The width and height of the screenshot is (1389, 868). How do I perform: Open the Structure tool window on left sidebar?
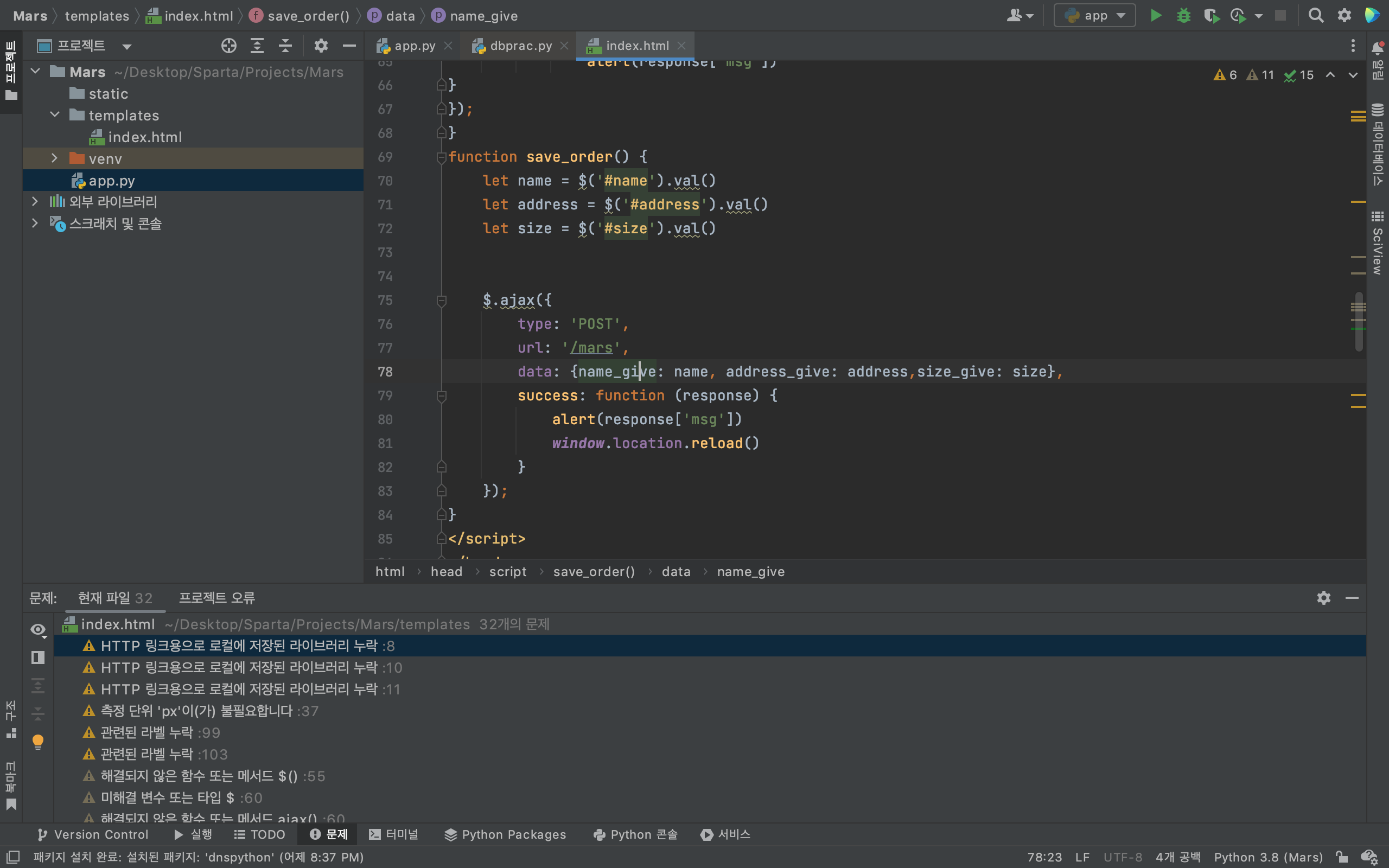tap(11, 719)
